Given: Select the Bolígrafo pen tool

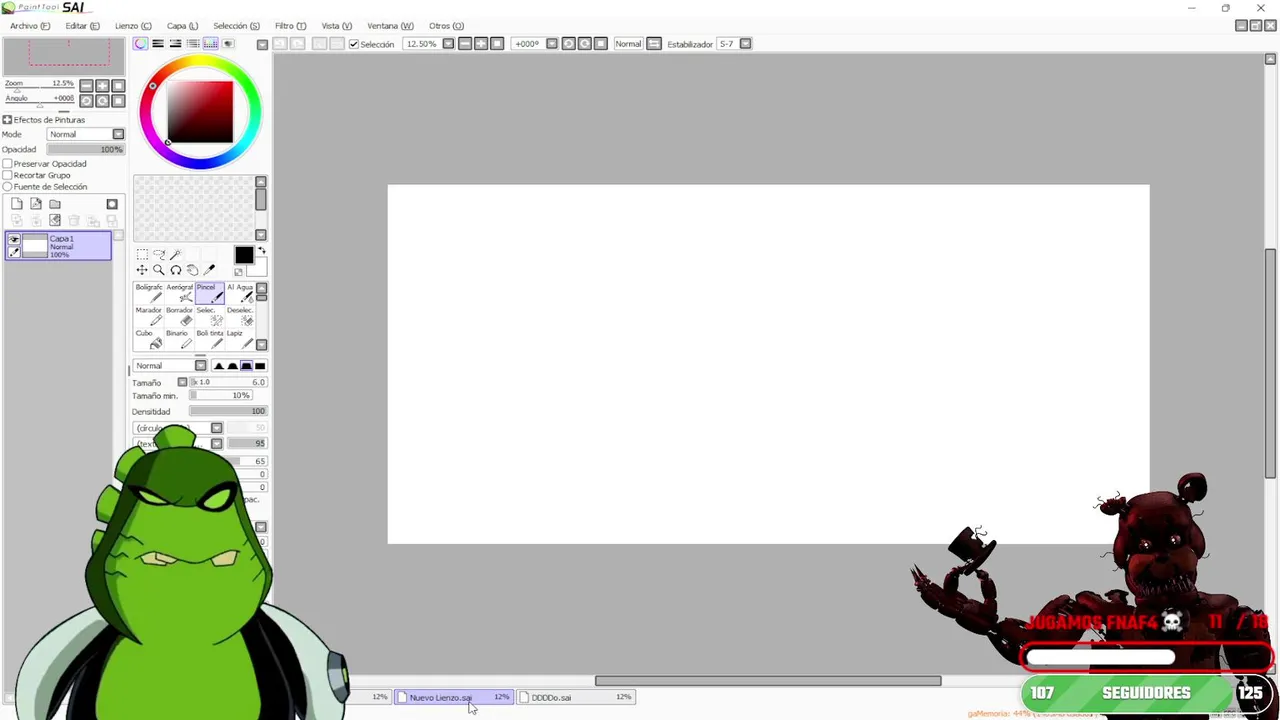Looking at the screenshot, I should [x=149, y=293].
